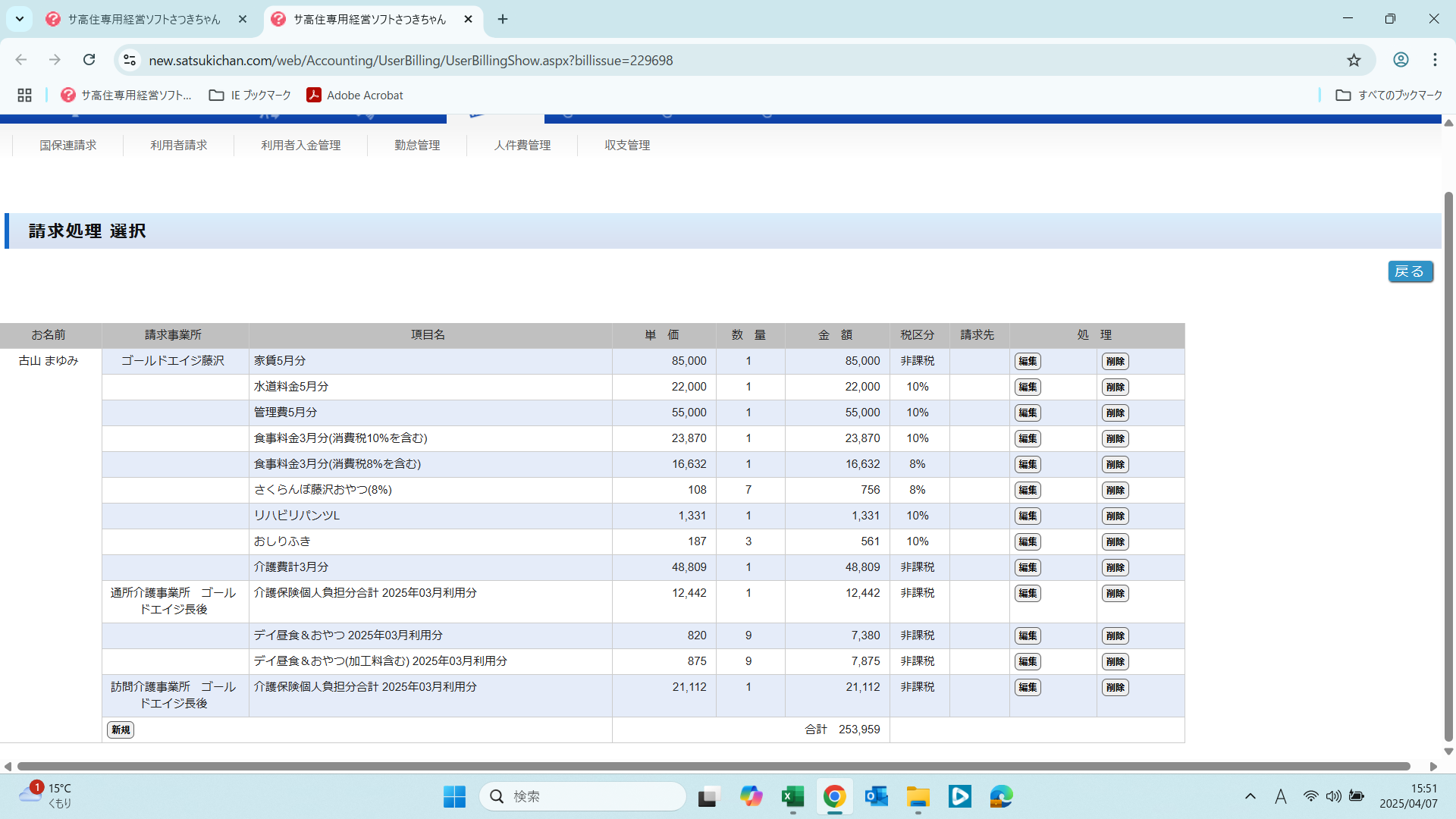The height and width of the screenshot is (819, 1456).
Task: Open the Chrome apps grid icon
Action: pyautogui.click(x=24, y=95)
